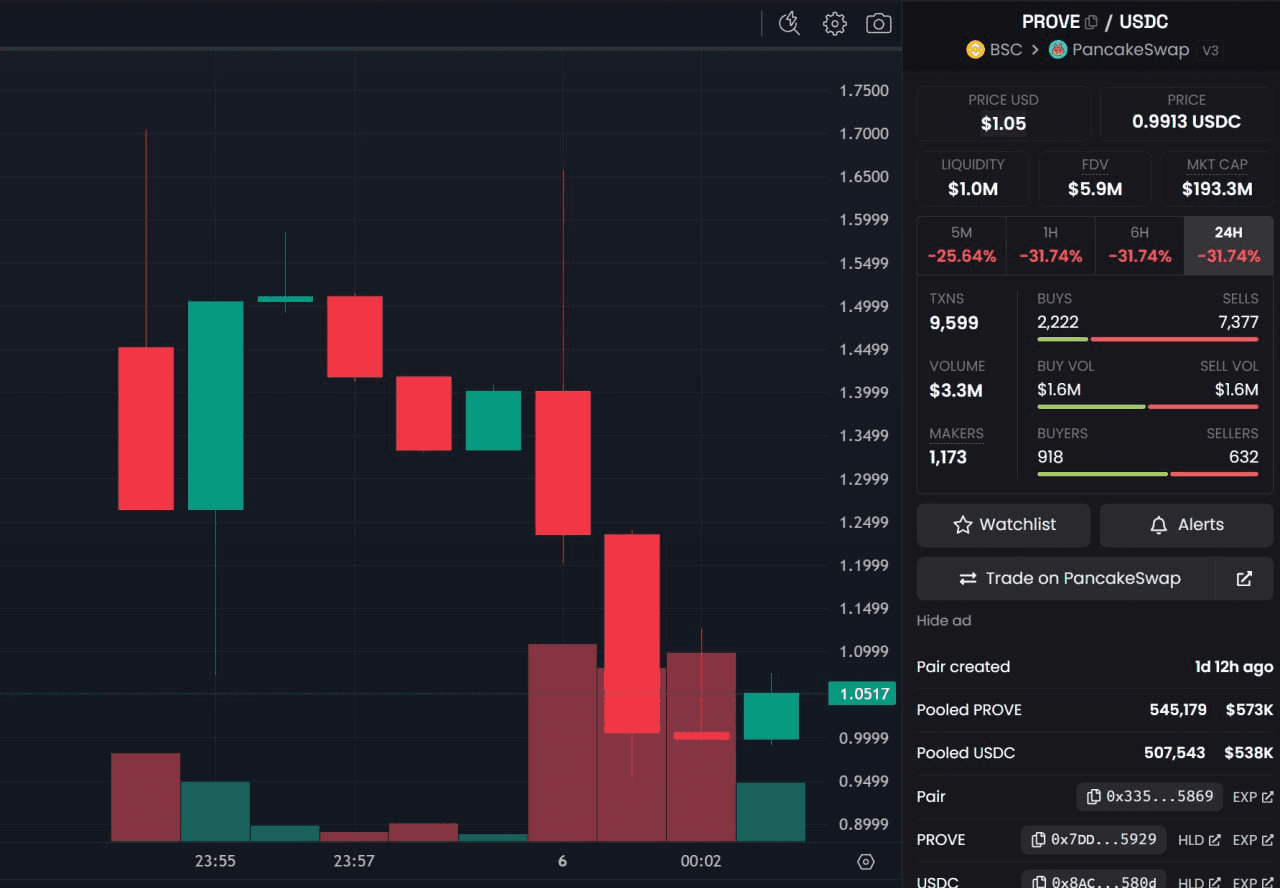This screenshot has width=1280, height=888.
Task: Select the 1H timeframe tab
Action: point(1050,245)
